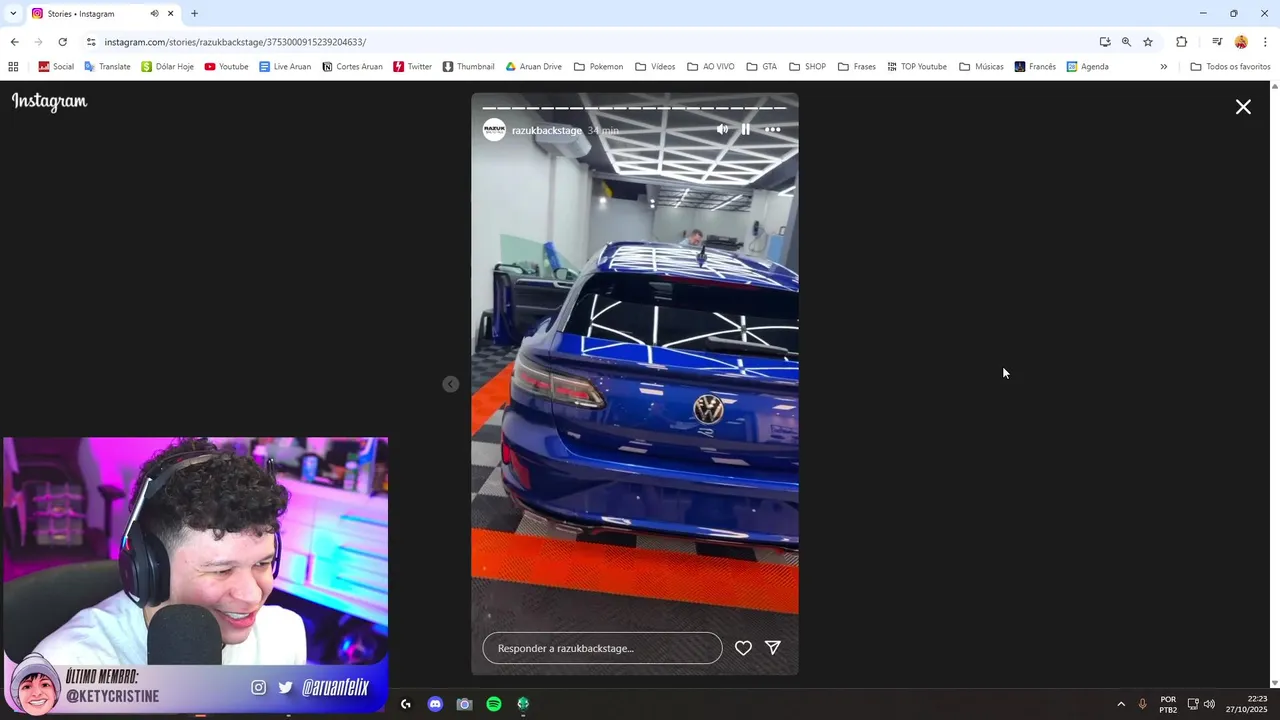
Task: Bookmark this page with the star
Action: click(x=1148, y=42)
